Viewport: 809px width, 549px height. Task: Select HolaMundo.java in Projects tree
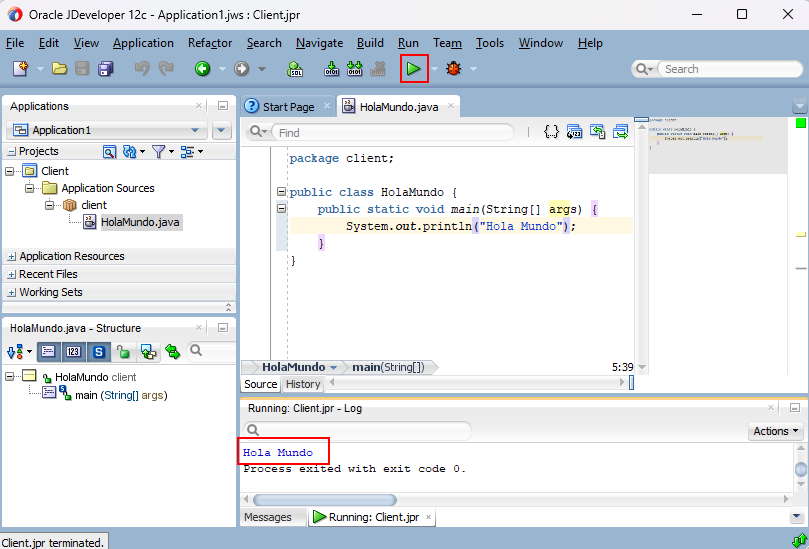(x=140, y=222)
